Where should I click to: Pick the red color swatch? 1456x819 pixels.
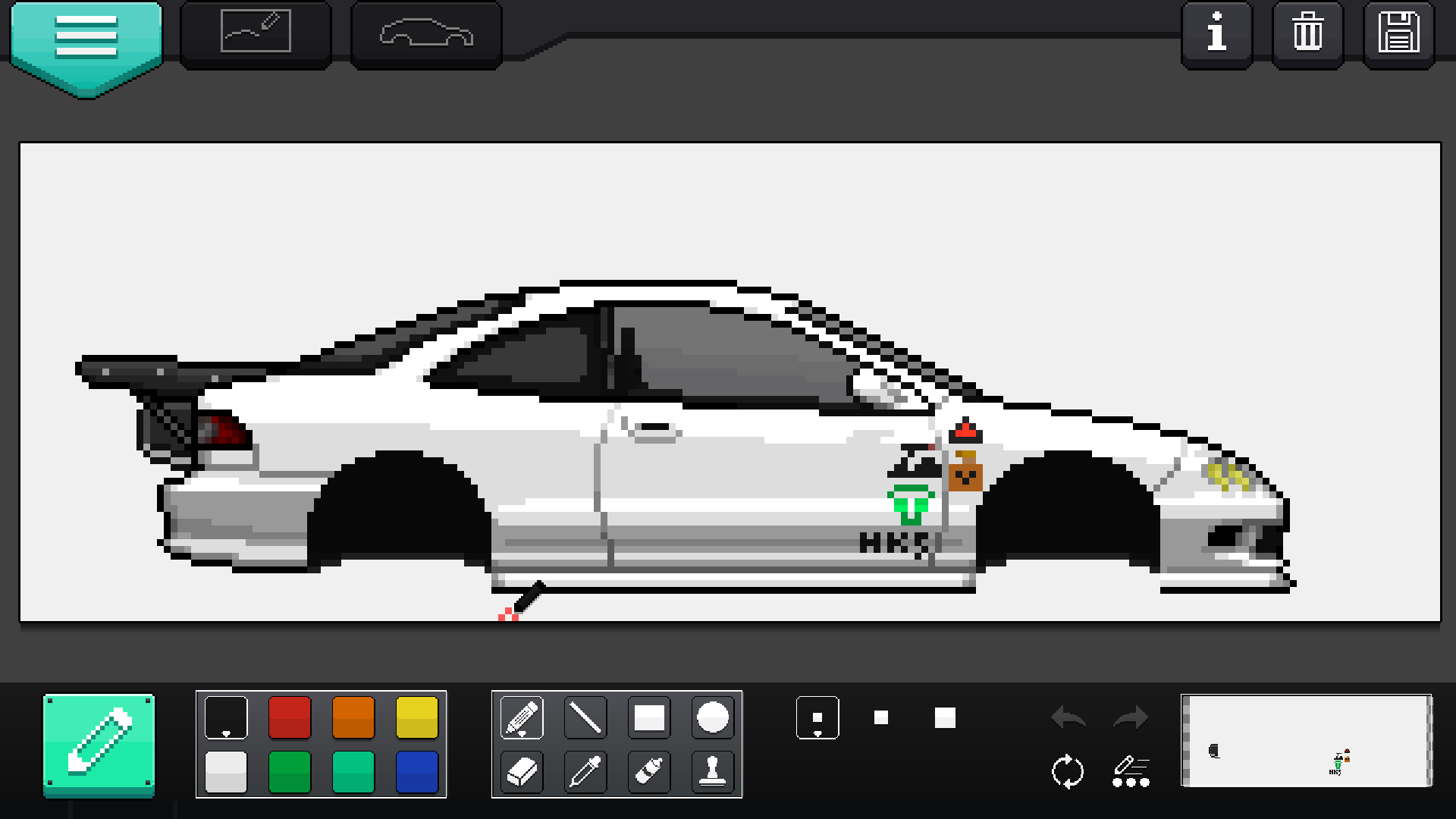point(290,717)
